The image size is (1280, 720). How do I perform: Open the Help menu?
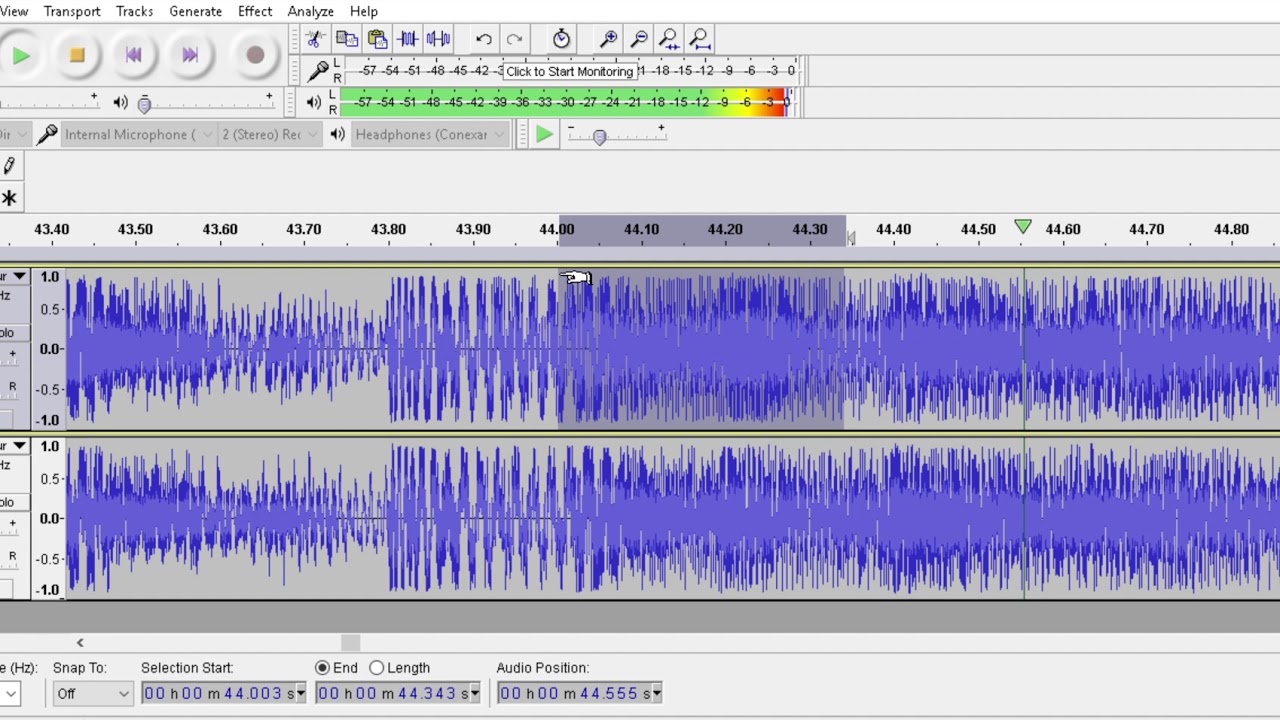pos(364,11)
